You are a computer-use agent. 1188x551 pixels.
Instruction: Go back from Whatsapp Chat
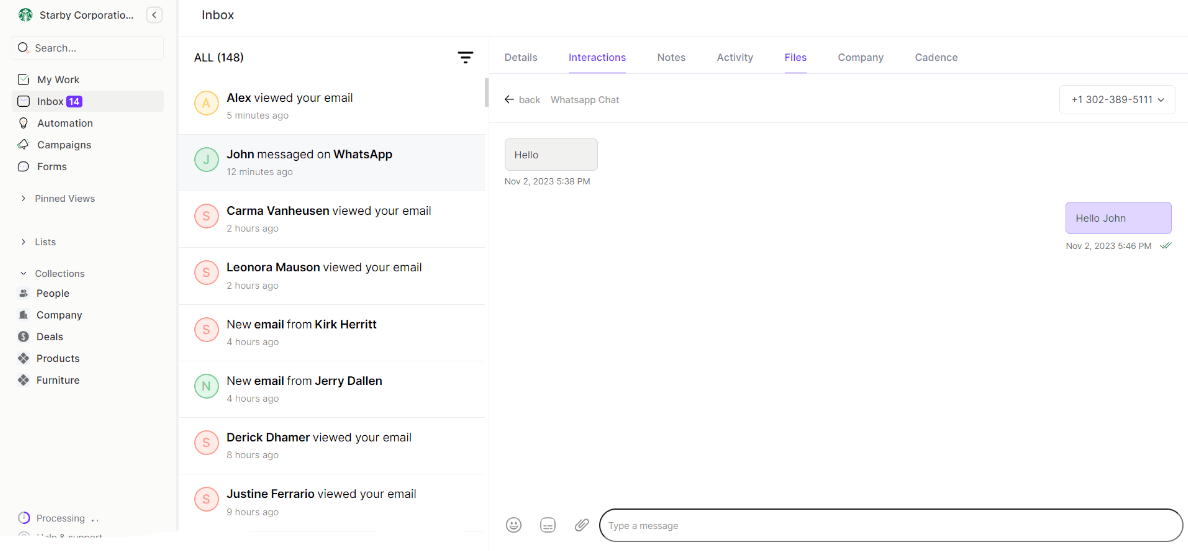522,100
